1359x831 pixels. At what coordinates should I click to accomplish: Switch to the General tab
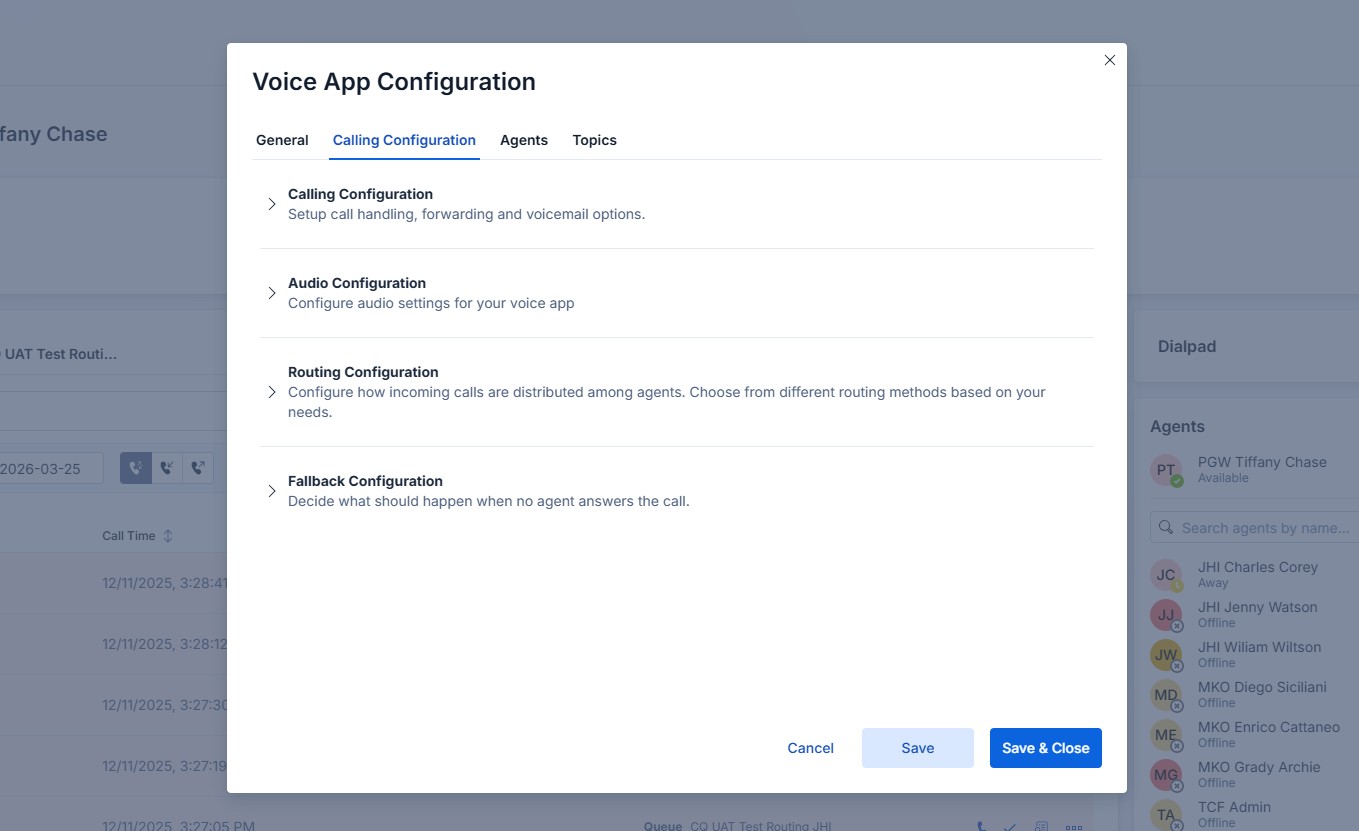282,140
